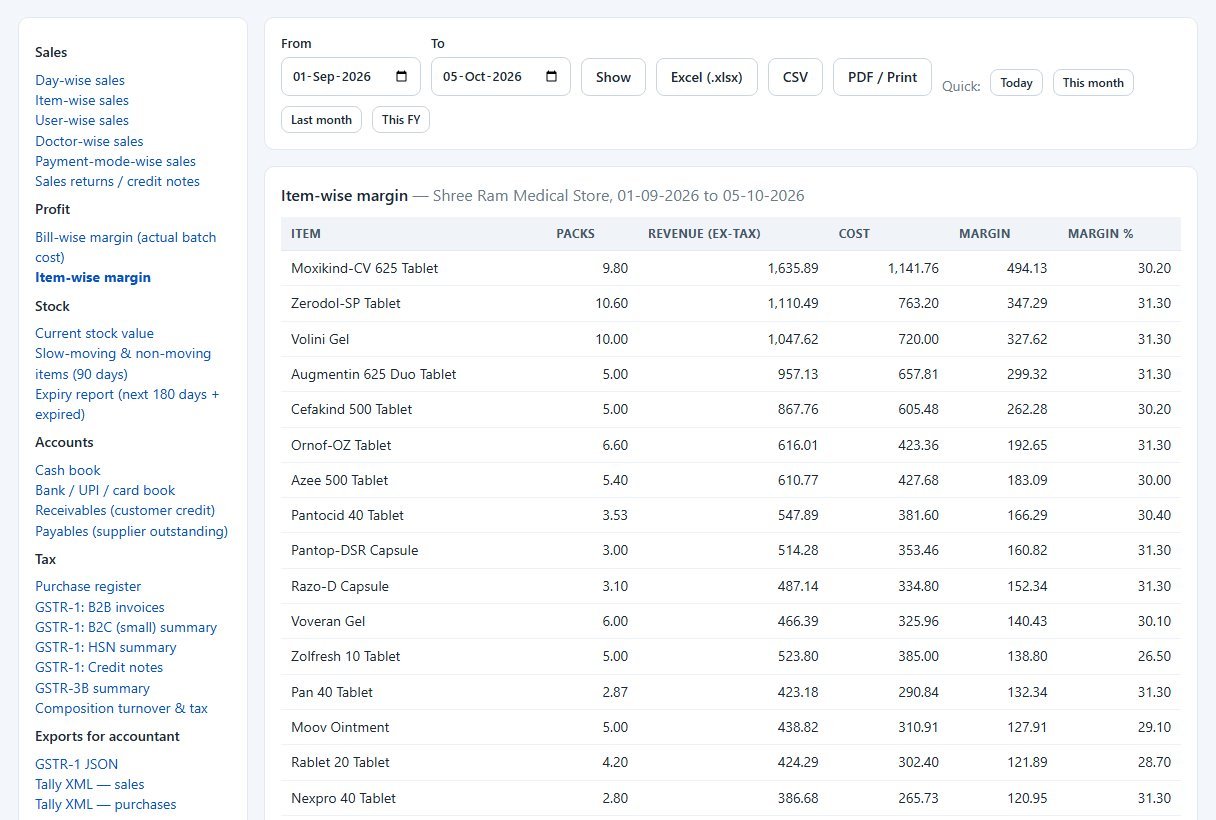Screen dimensions: 1216x820
Task: Open calendar picker in To date field
Action: tap(552, 77)
